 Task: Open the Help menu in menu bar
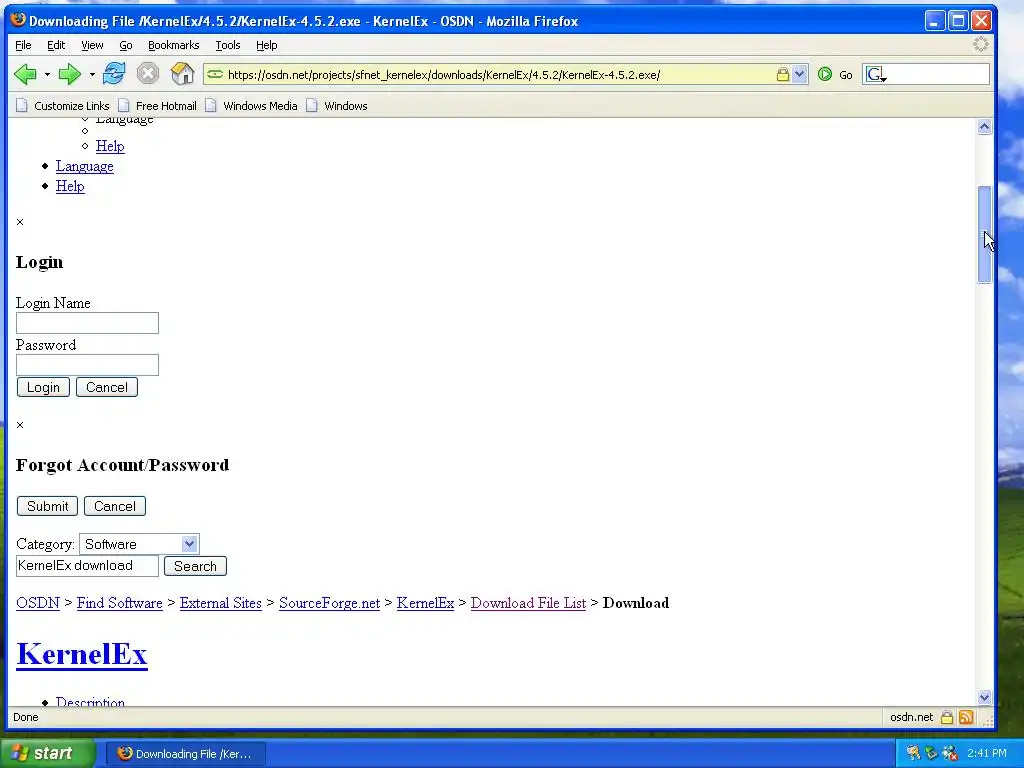pos(266,45)
